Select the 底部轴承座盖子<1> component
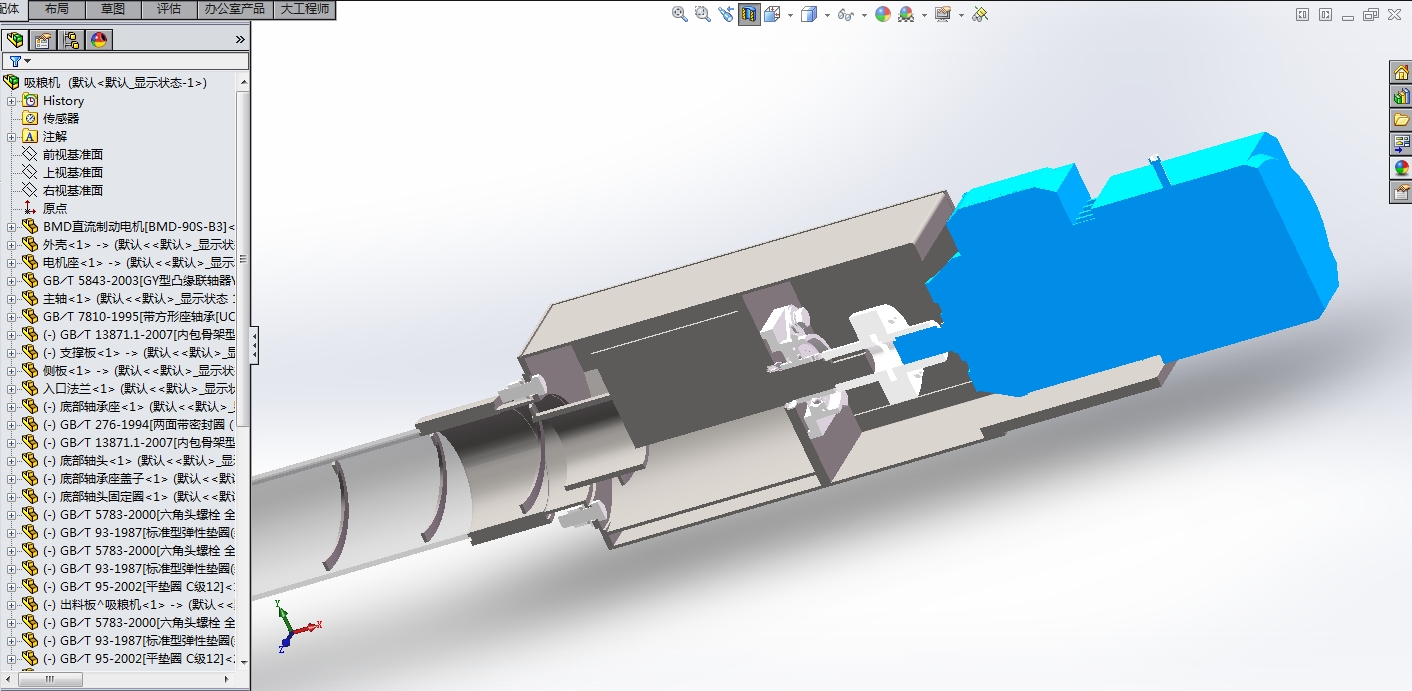This screenshot has height=691, width=1412. 129,479
